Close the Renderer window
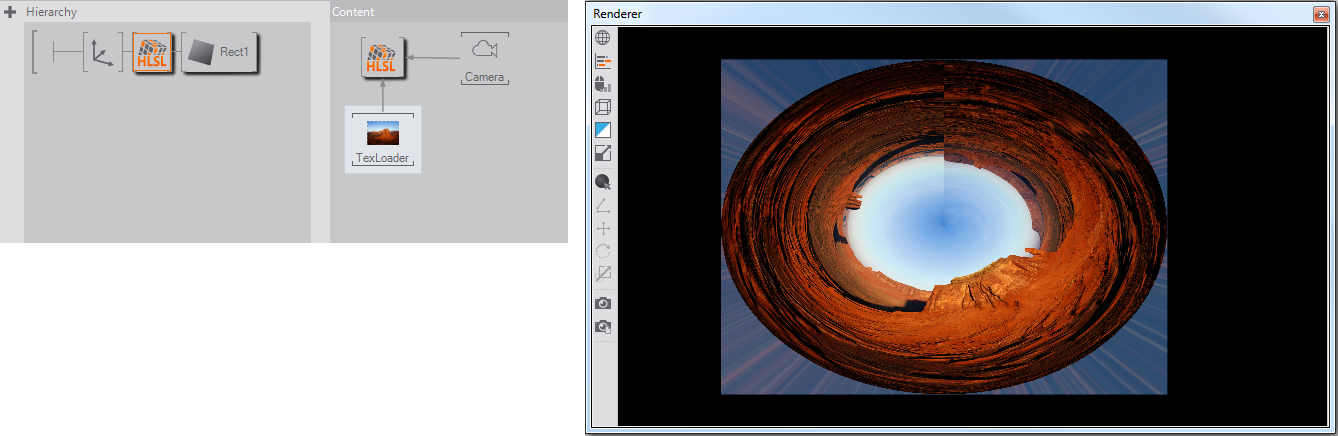The image size is (1338, 436). (x=1320, y=14)
